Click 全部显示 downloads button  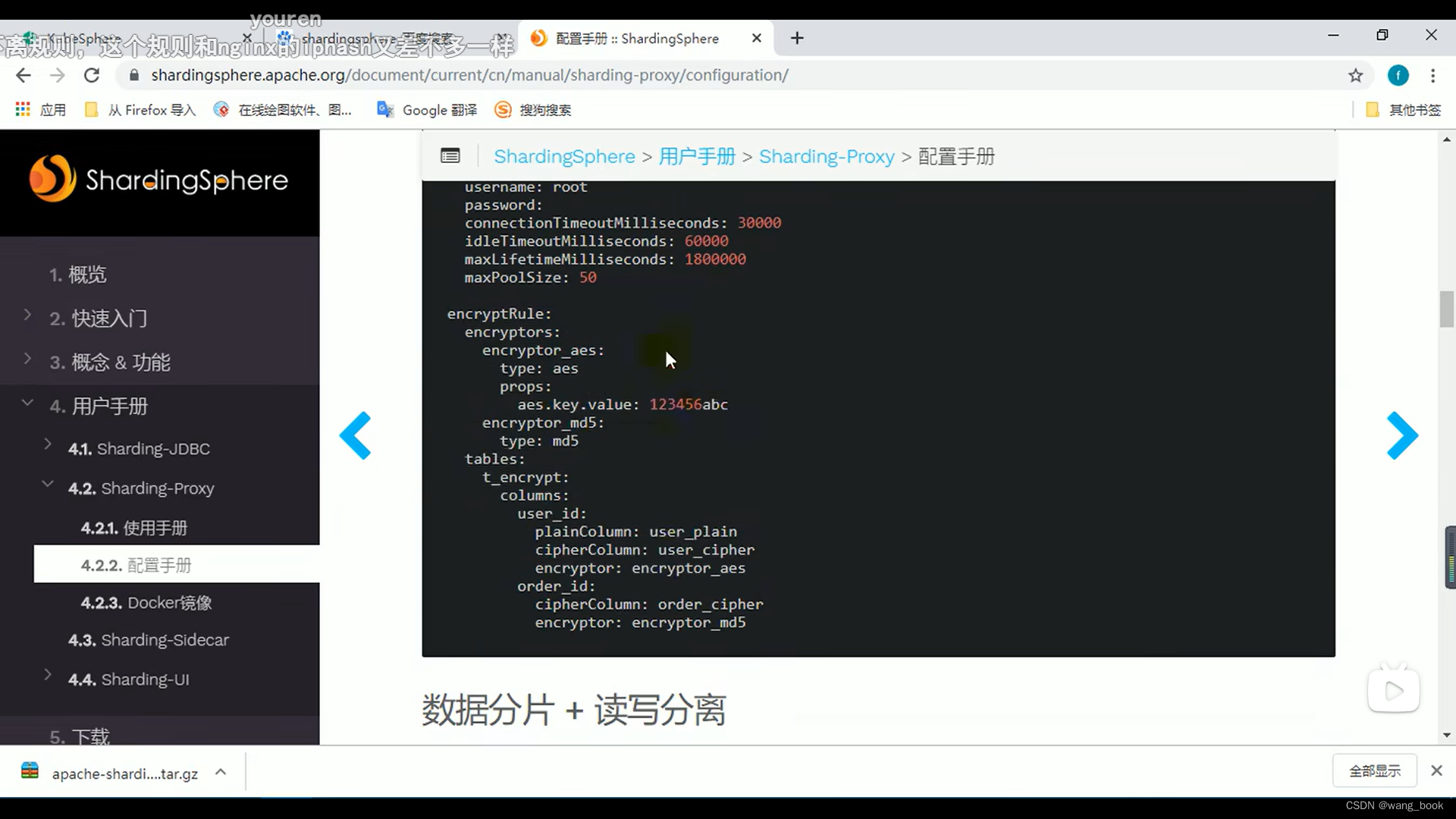click(1375, 771)
